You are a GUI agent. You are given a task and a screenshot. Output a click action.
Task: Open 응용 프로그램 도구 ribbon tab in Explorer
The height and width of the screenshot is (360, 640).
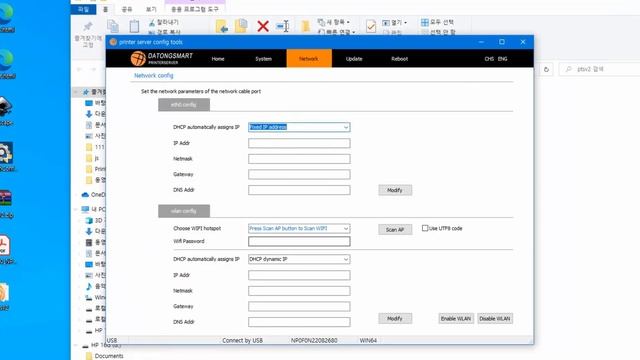tap(195, 9)
